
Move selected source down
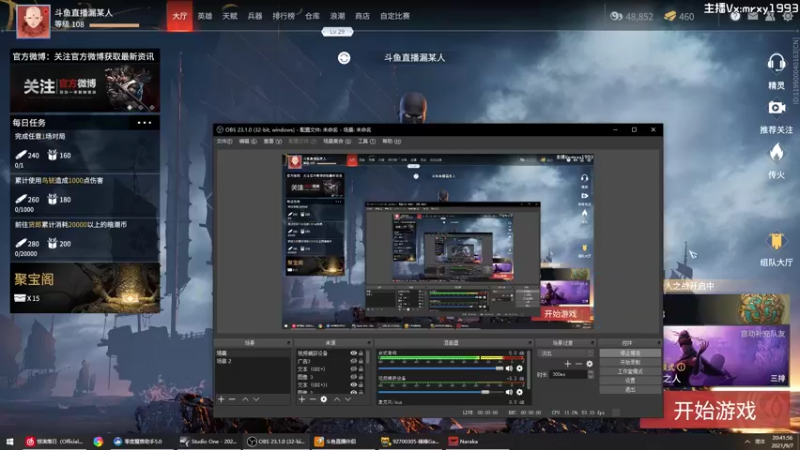[348, 399]
